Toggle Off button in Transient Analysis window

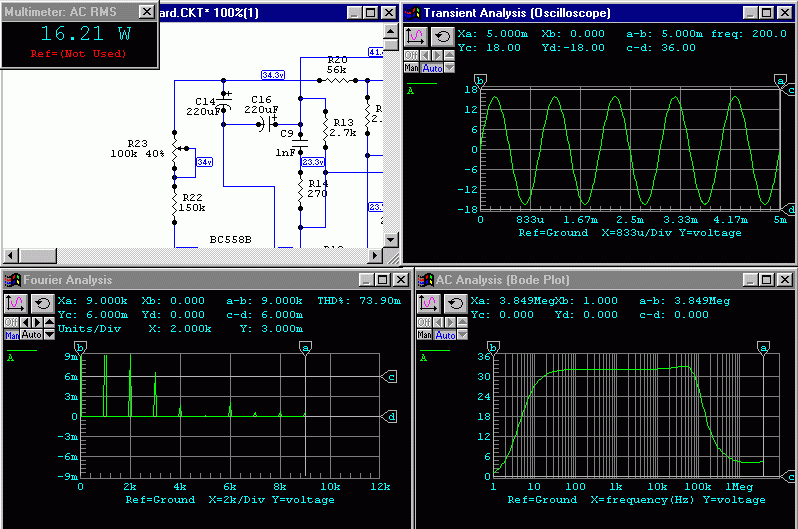click(411, 55)
